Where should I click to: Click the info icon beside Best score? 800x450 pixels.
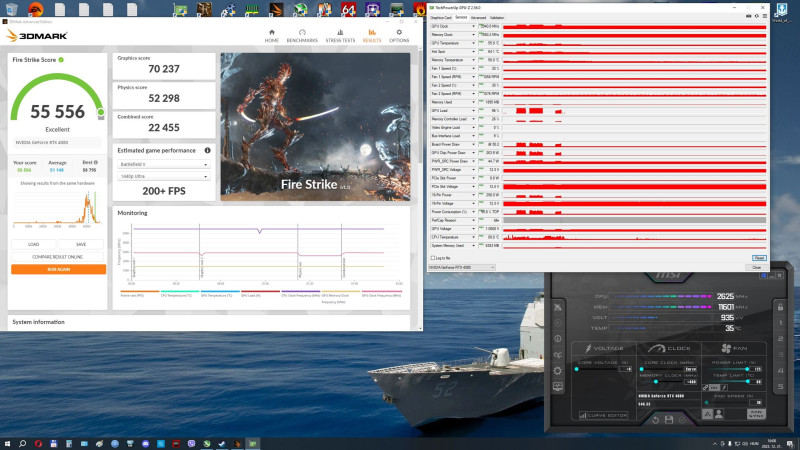coord(95,162)
